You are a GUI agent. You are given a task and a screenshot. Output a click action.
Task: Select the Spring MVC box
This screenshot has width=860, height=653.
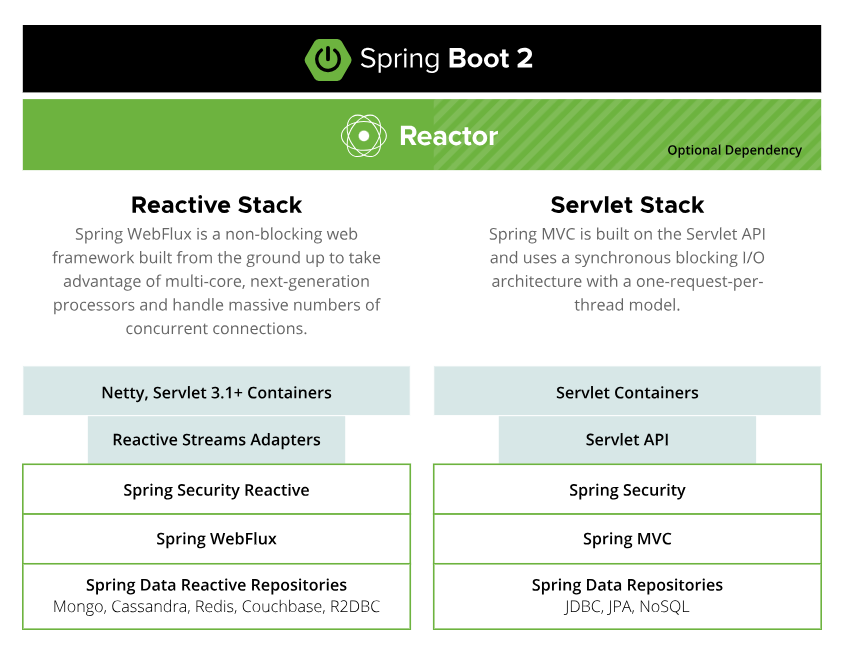(627, 539)
